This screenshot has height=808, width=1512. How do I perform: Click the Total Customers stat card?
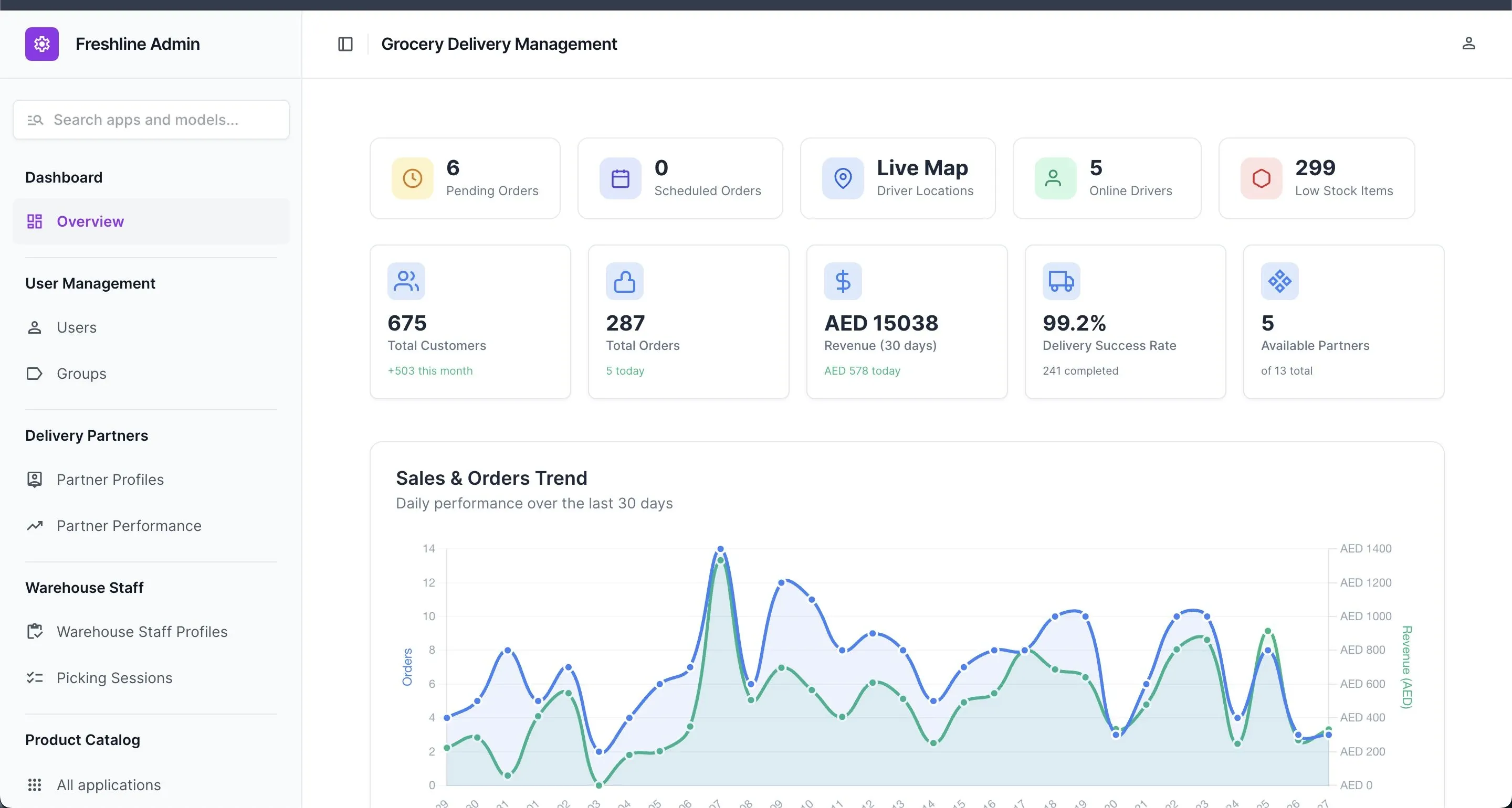point(470,322)
